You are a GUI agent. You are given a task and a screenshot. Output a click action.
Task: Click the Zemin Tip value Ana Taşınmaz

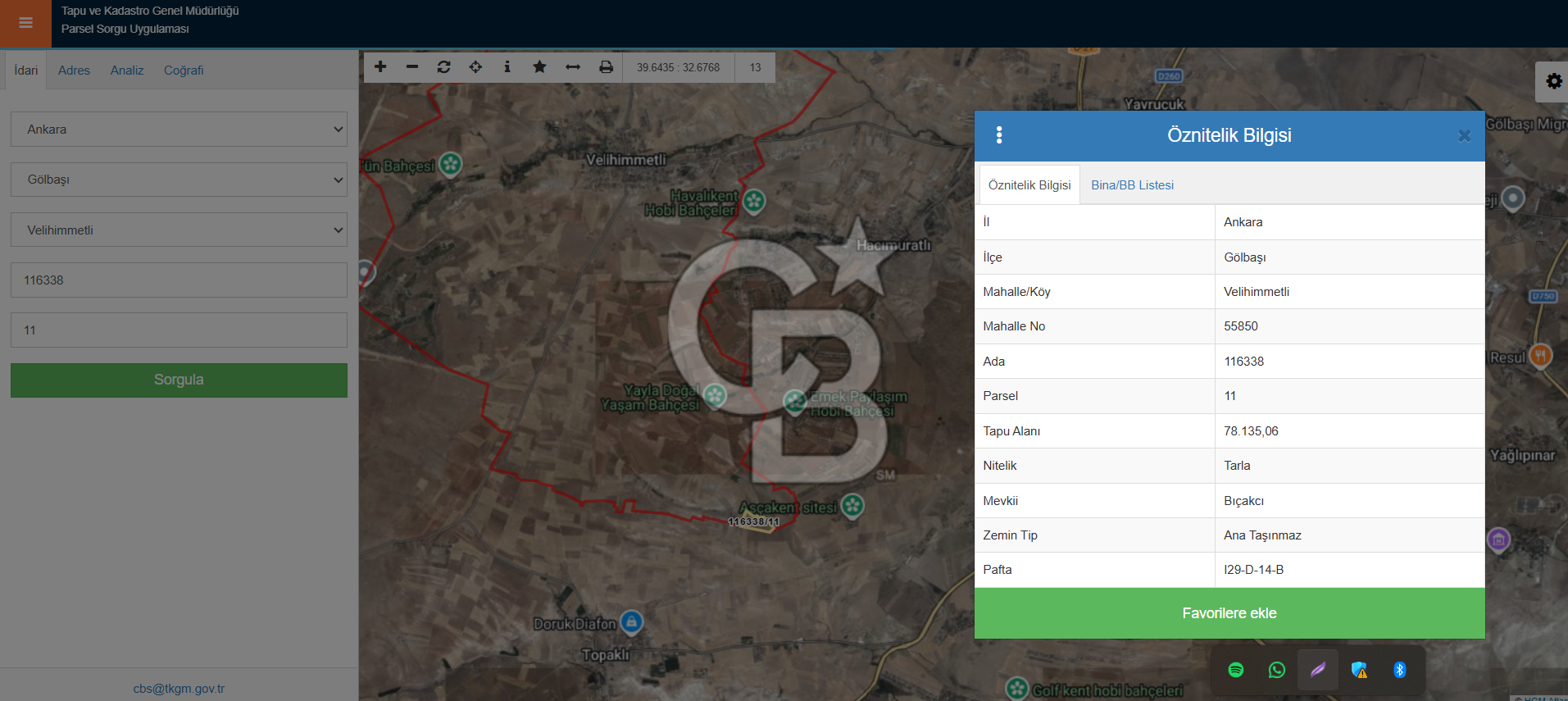tap(1262, 535)
